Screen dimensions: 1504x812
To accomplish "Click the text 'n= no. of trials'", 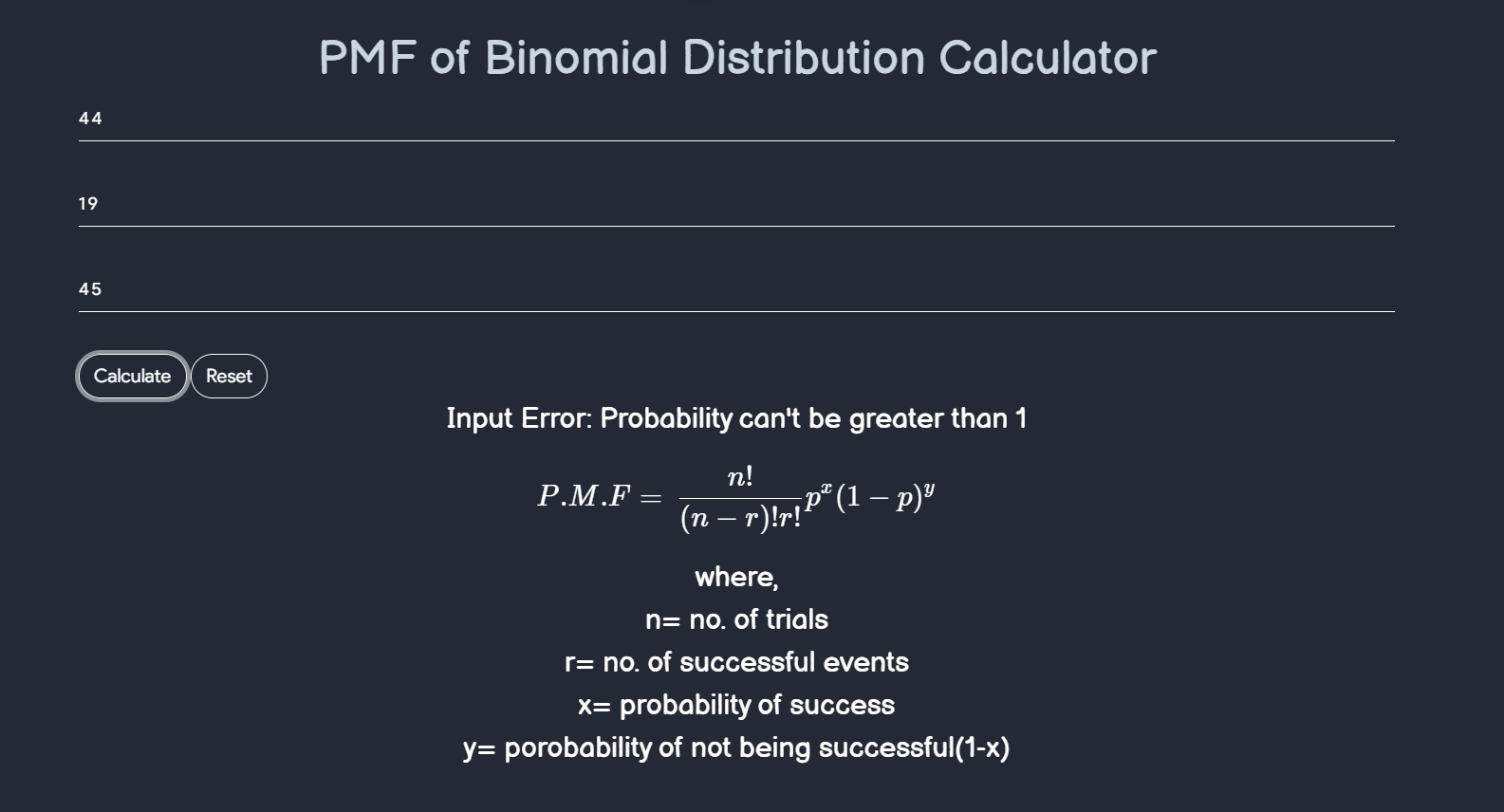I will tap(736, 619).
